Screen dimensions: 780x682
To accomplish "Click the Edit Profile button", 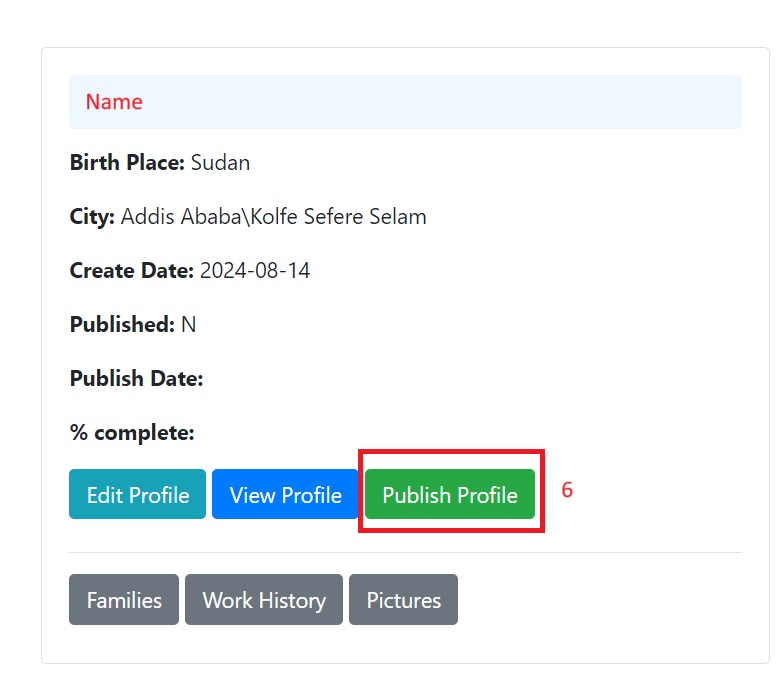I will pyautogui.click(x=137, y=495).
